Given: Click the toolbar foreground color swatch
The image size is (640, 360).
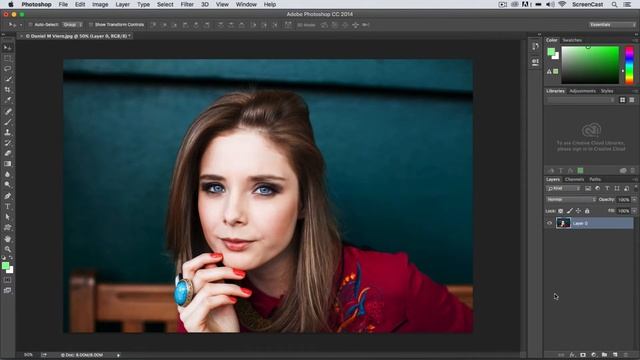Looking at the screenshot, I should click(5, 266).
